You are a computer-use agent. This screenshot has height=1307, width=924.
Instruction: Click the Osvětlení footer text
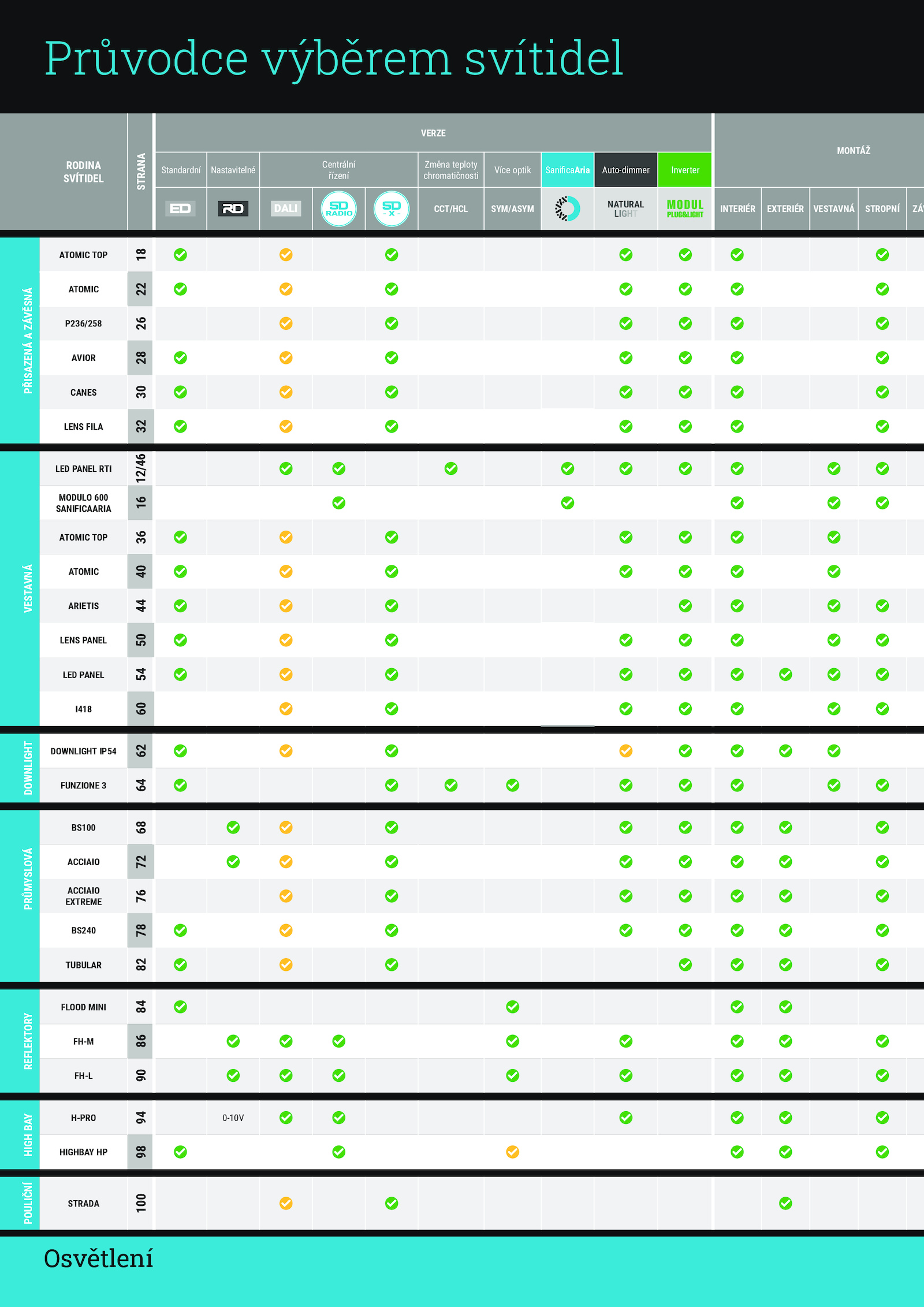(99, 1258)
